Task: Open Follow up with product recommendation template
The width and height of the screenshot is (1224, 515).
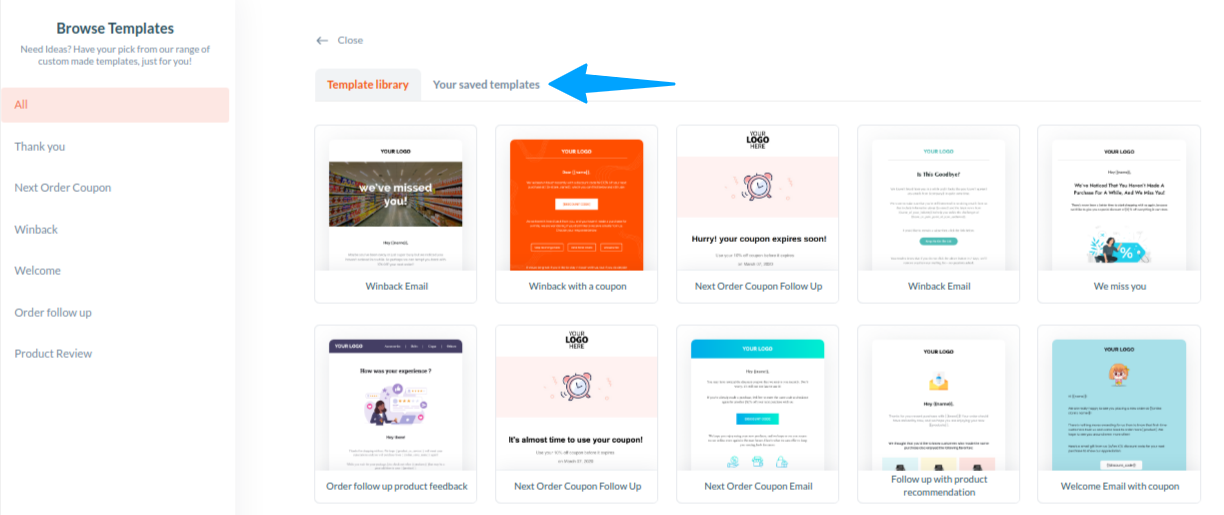Action: [x=939, y=414]
